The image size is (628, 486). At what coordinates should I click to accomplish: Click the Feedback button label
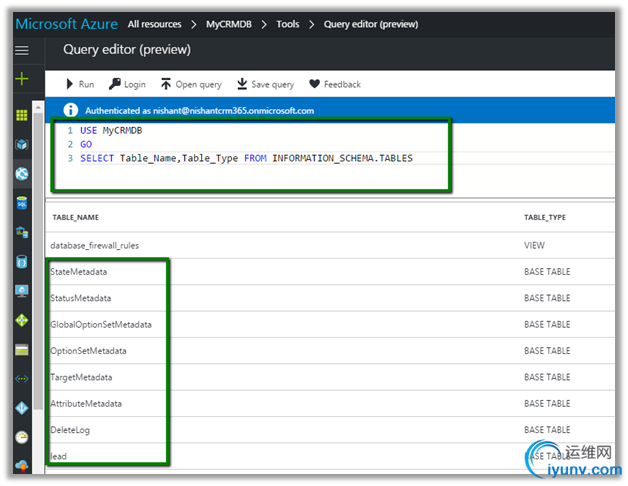click(x=342, y=84)
